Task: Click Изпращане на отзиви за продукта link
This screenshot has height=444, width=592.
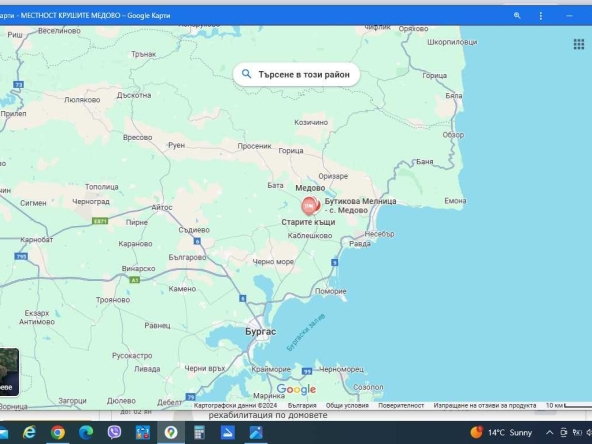Action: 485,405
